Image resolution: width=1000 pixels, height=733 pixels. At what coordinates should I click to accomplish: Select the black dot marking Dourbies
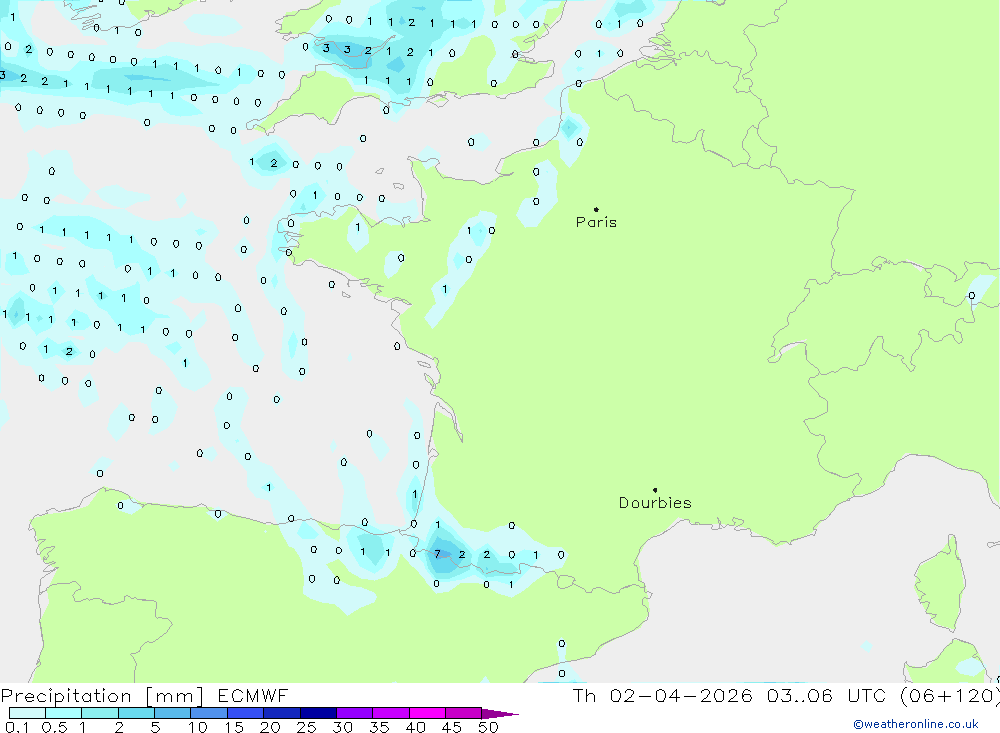coord(655,490)
